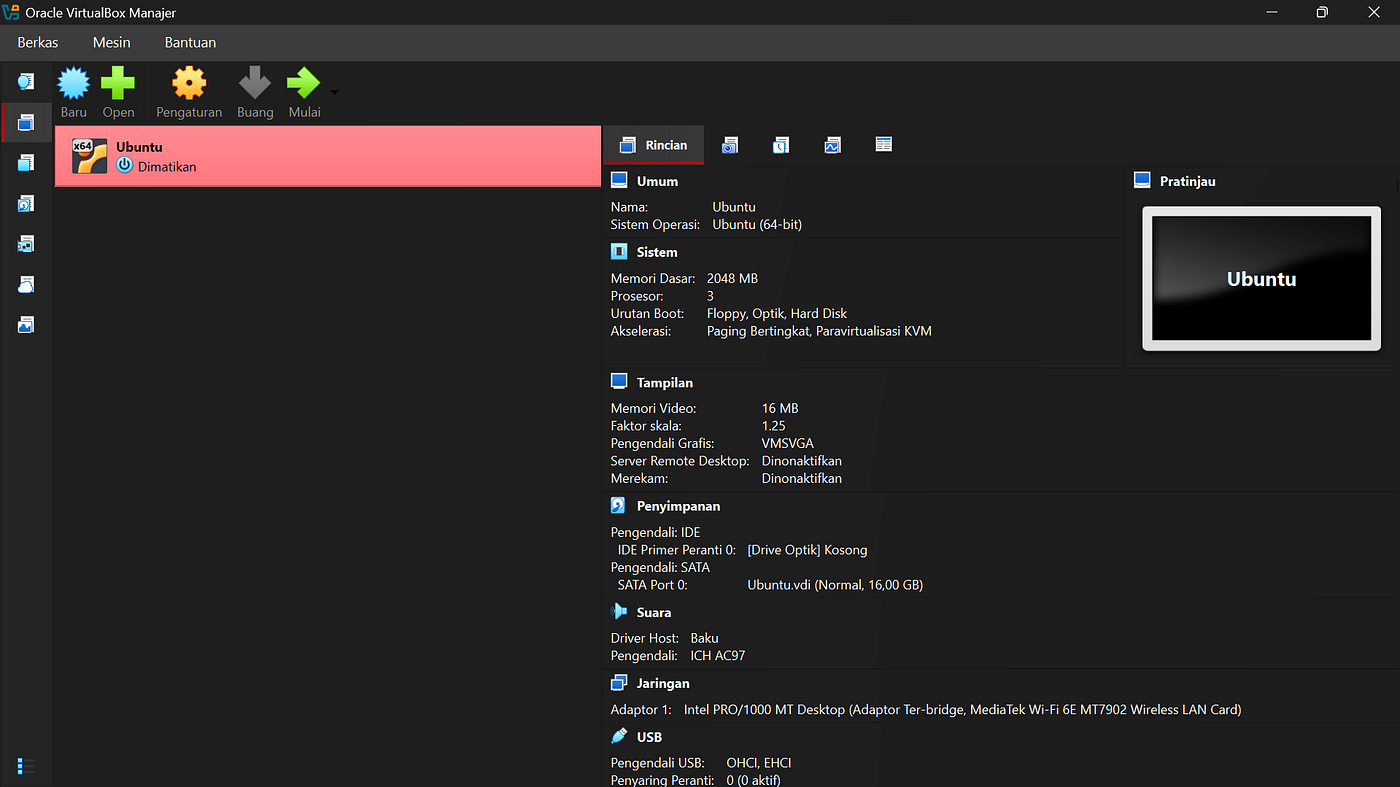Click the Penyaring Peranti 0 (0 aktif) value

pyautogui.click(x=754, y=780)
